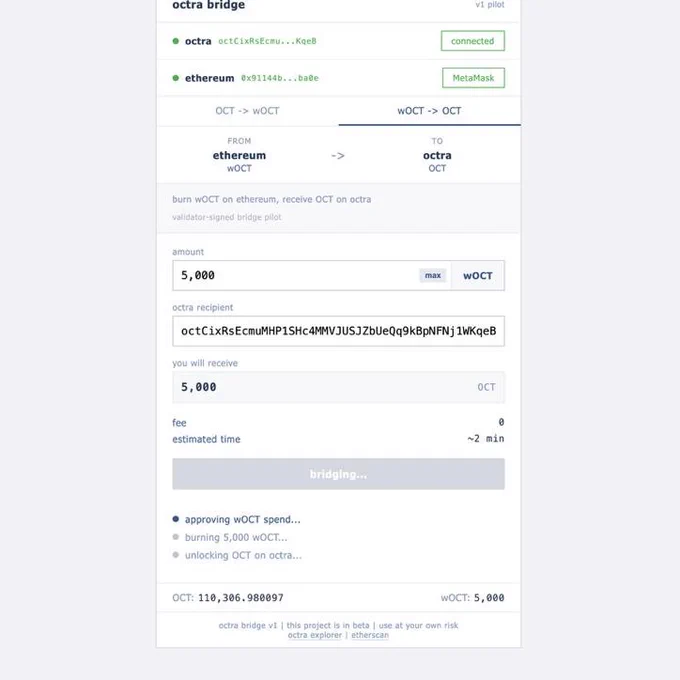Switch to the OCT -> wOCT tab
The image size is (680, 680).
248,111
